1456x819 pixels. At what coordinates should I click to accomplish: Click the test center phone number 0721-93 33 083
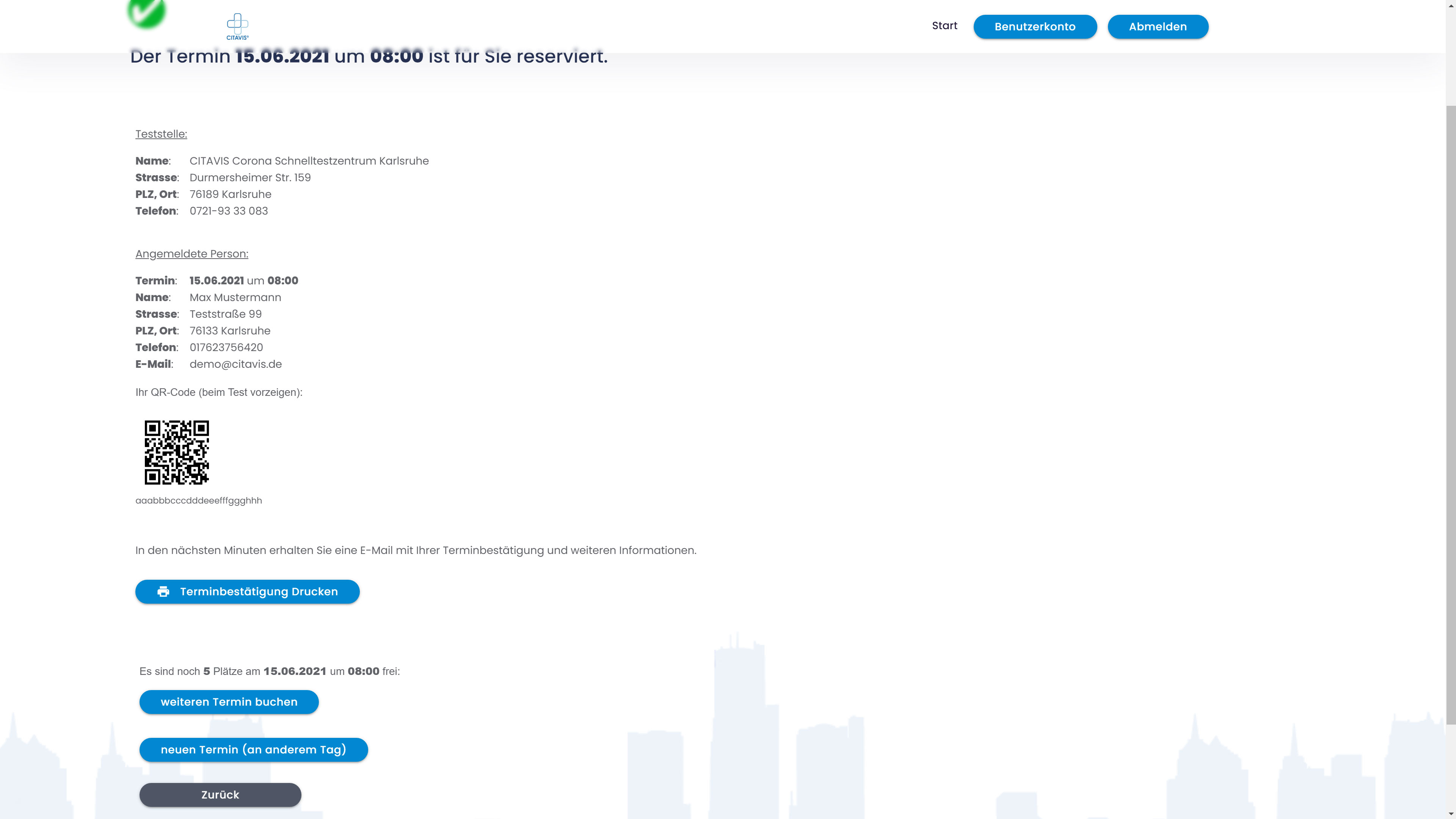point(228,211)
